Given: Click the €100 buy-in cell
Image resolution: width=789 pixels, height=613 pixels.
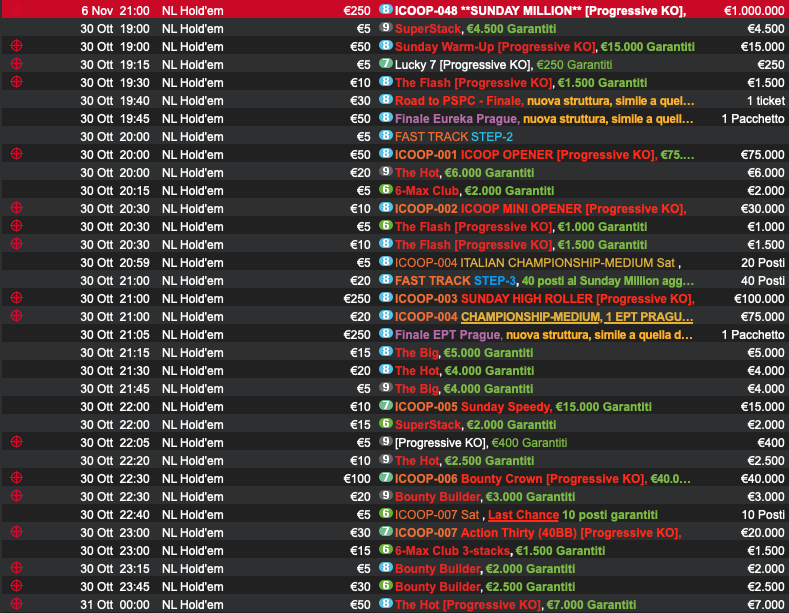Looking at the screenshot, I should pos(357,479).
